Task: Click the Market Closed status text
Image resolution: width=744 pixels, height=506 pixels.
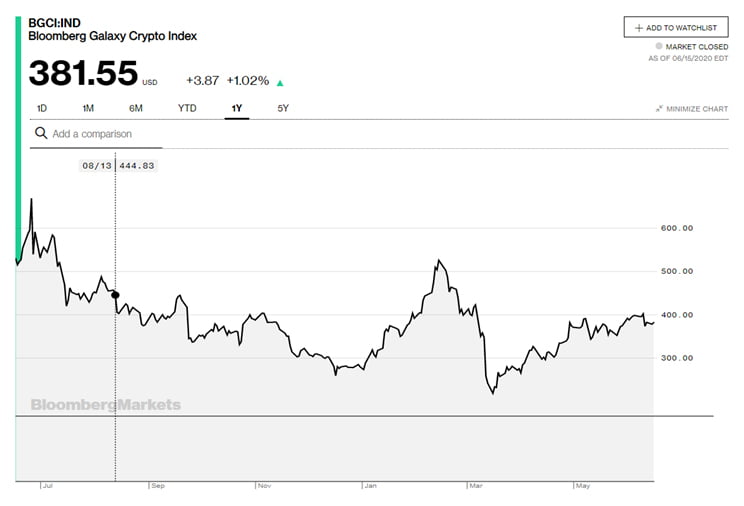Action: 697,47
